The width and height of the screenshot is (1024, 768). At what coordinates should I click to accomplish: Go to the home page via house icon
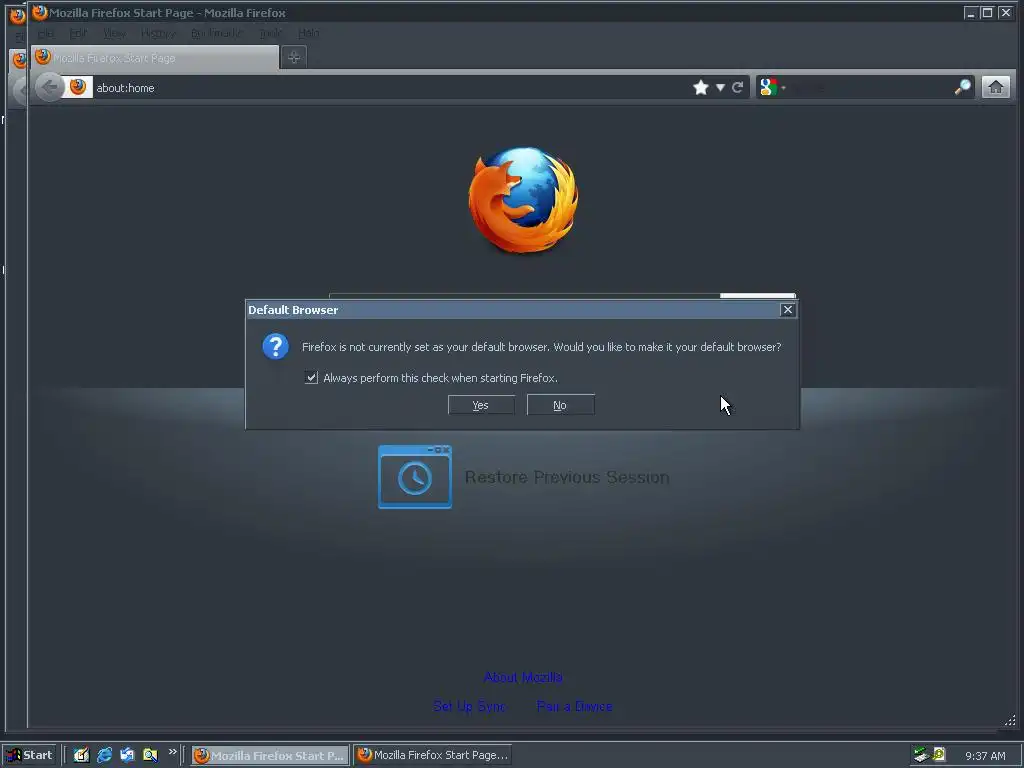[995, 87]
